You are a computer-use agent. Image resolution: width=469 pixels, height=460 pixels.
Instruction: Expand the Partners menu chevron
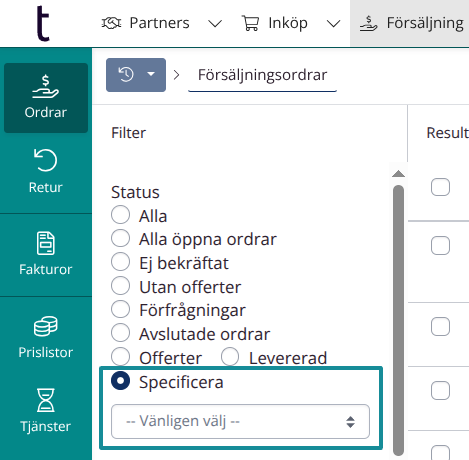point(215,23)
